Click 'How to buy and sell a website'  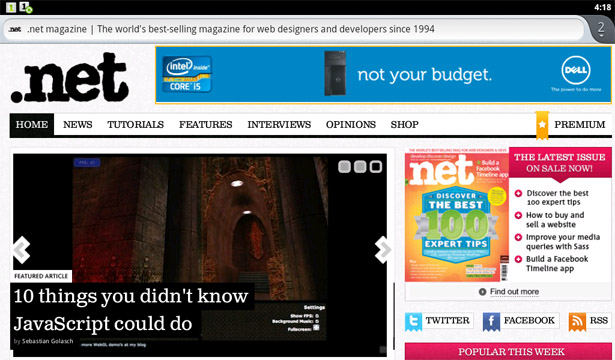(x=555, y=220)
